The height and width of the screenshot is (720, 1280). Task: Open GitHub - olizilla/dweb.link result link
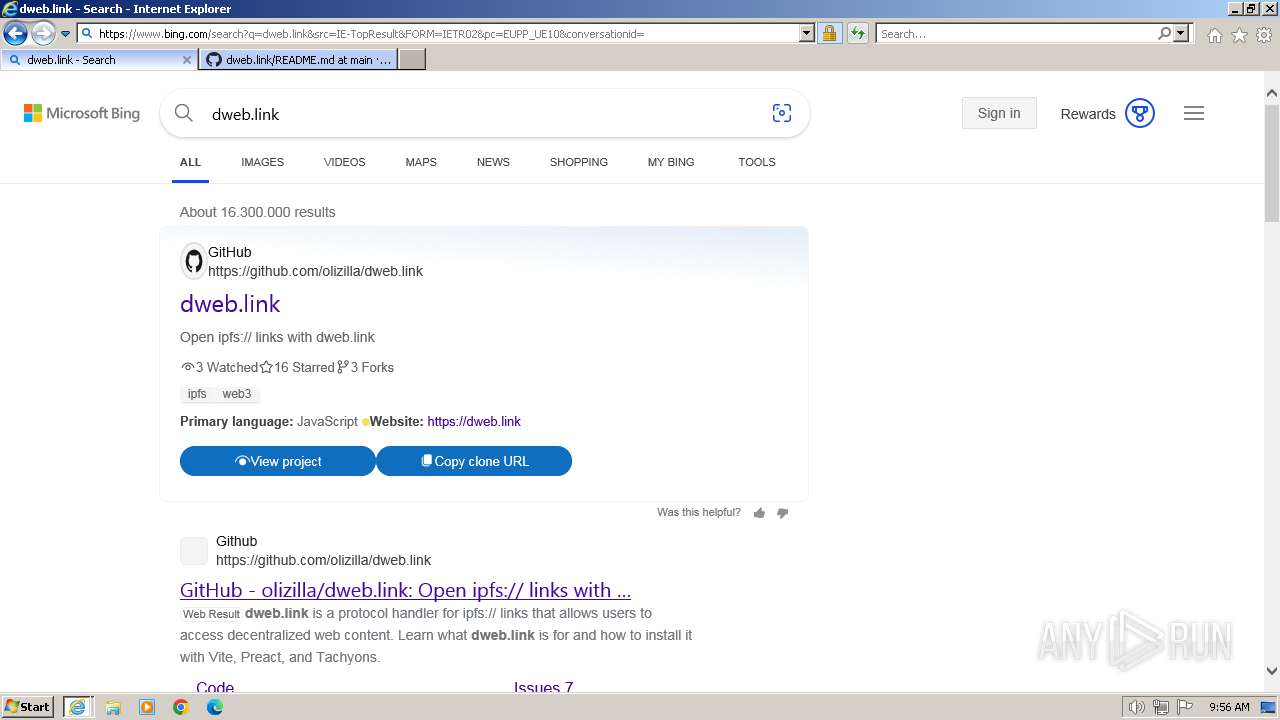click(405, 590)
